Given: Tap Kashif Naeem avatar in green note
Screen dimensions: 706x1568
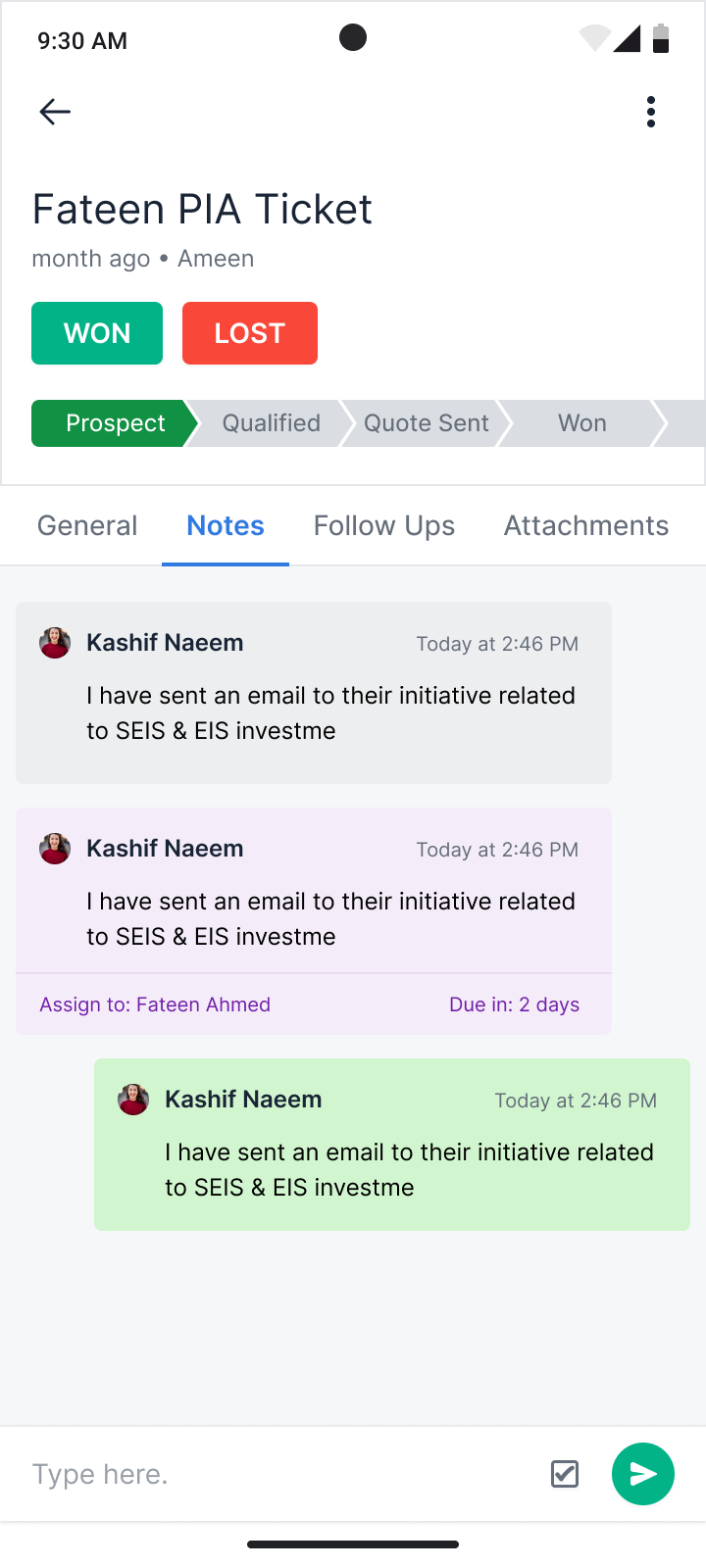Looking at the screenshot, I should [133, 1100].
